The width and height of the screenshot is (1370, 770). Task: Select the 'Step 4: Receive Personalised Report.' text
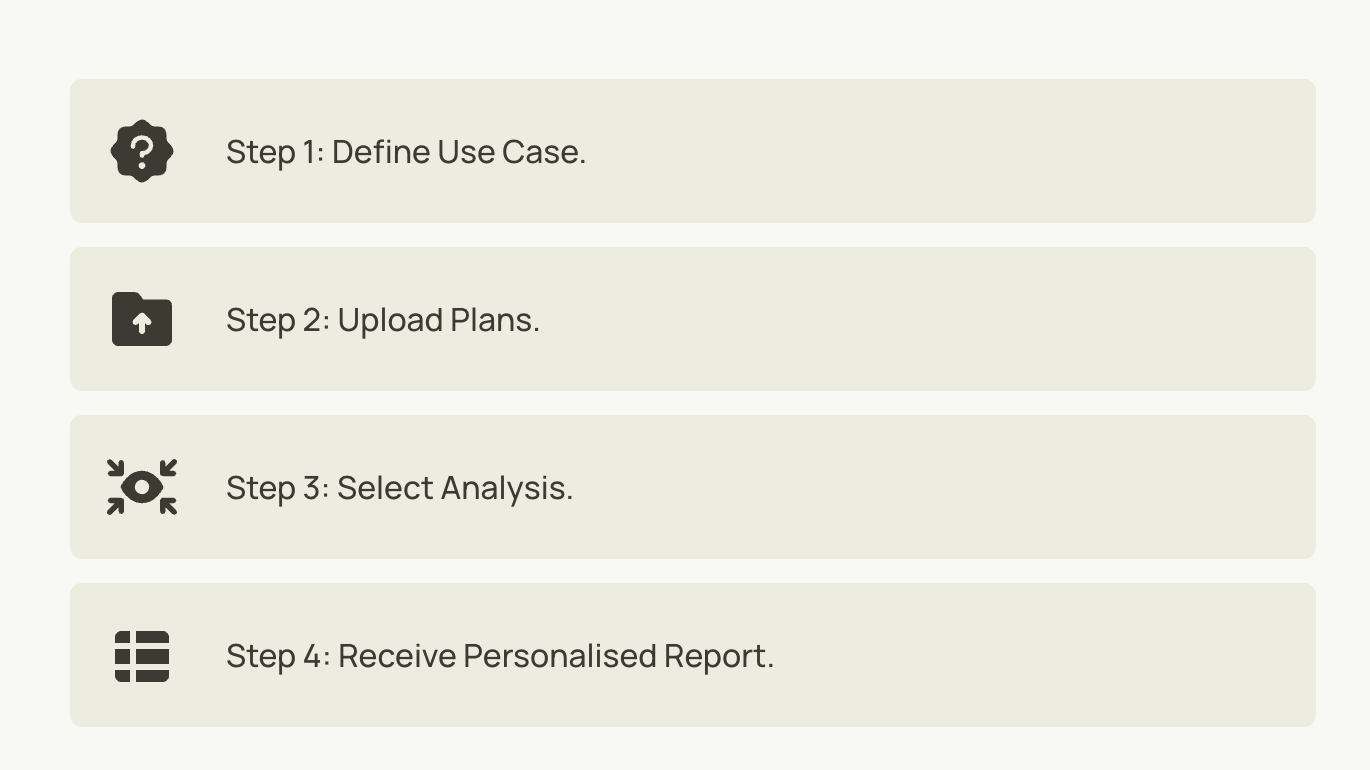click(x=499, y=656)
